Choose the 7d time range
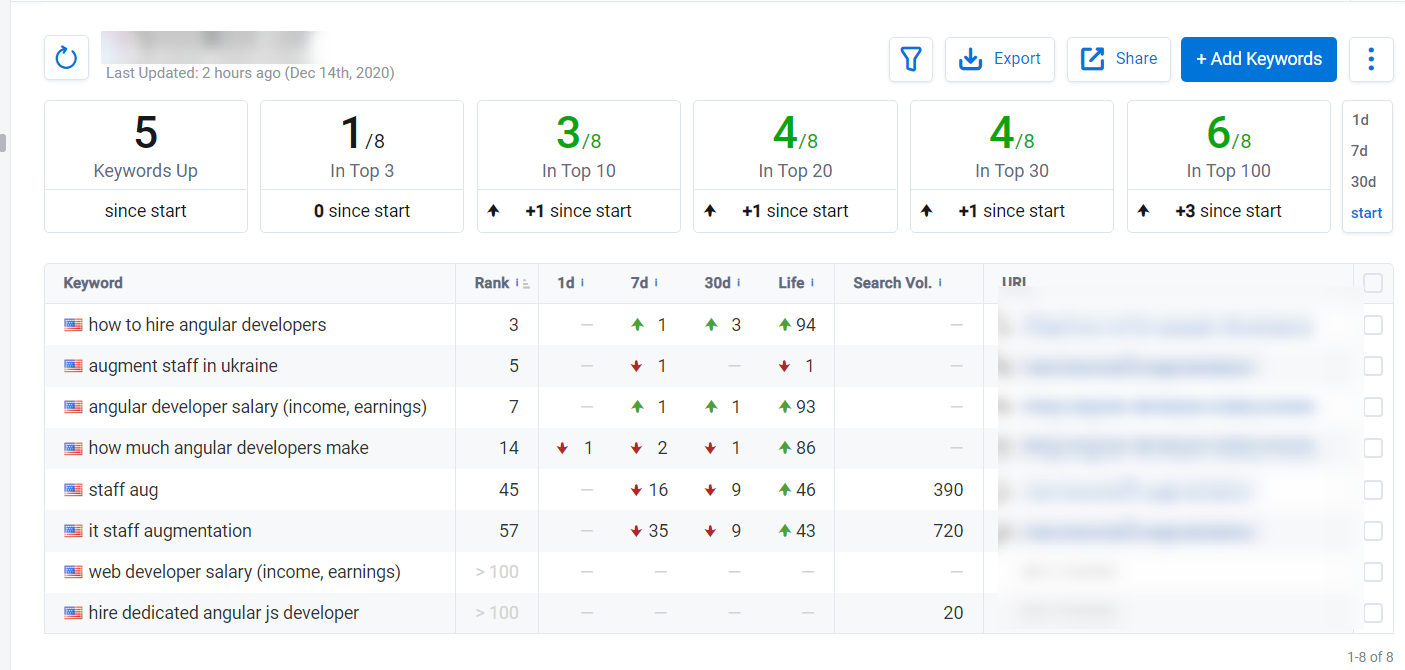This screenshot has height=670, width=1405. [x=1360, y=151]
